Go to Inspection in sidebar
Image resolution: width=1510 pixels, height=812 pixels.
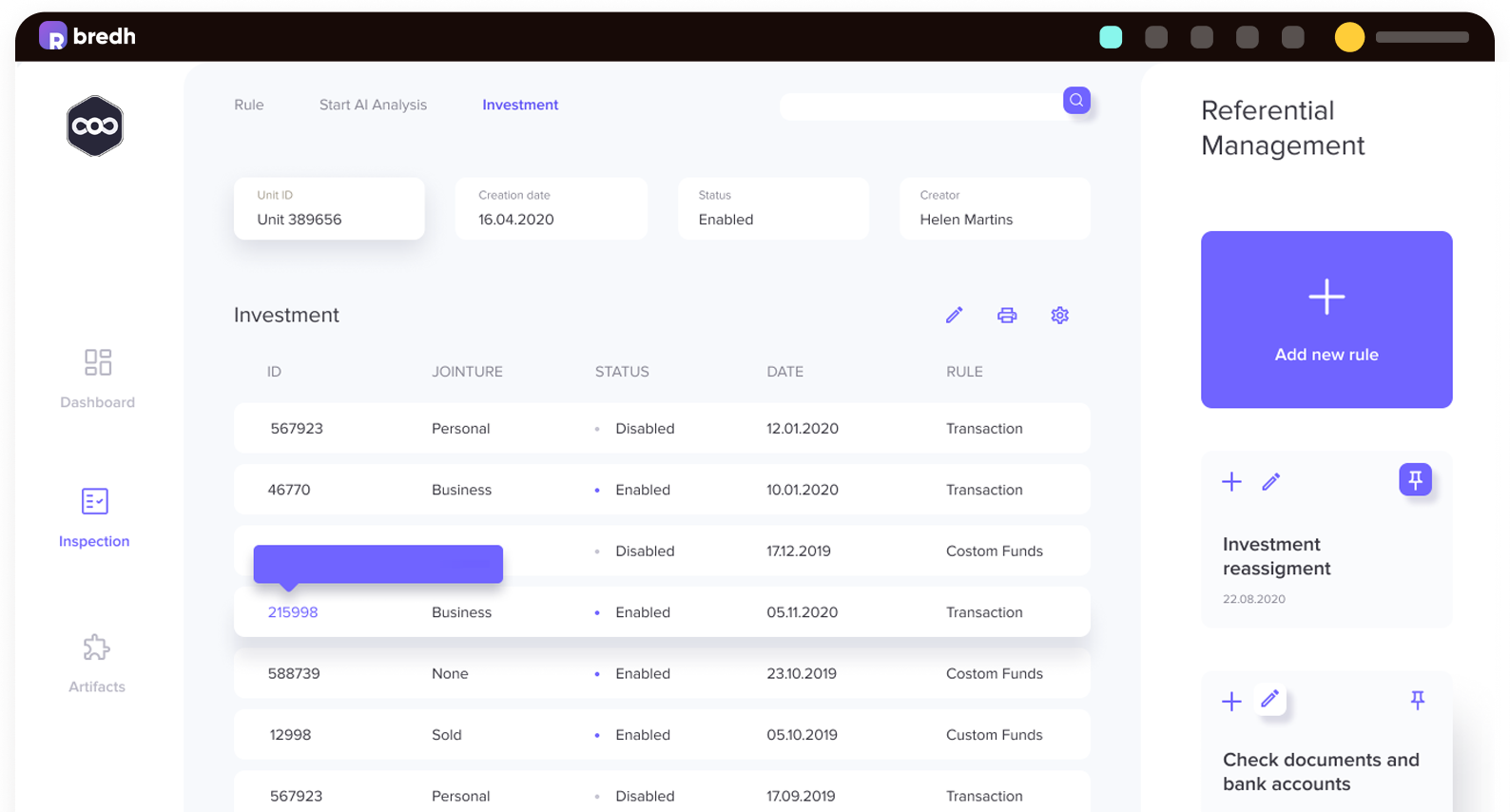coord(94,516)
